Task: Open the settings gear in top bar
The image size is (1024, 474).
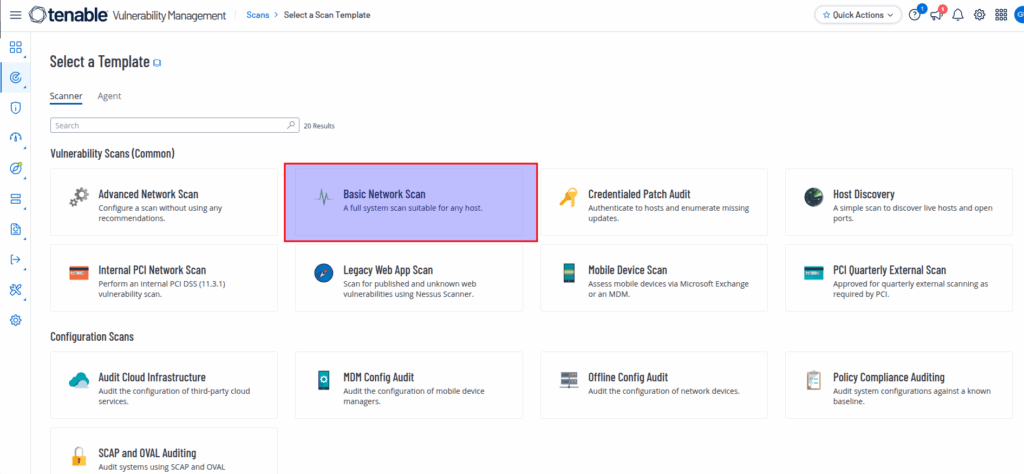Action: (979, 15)
